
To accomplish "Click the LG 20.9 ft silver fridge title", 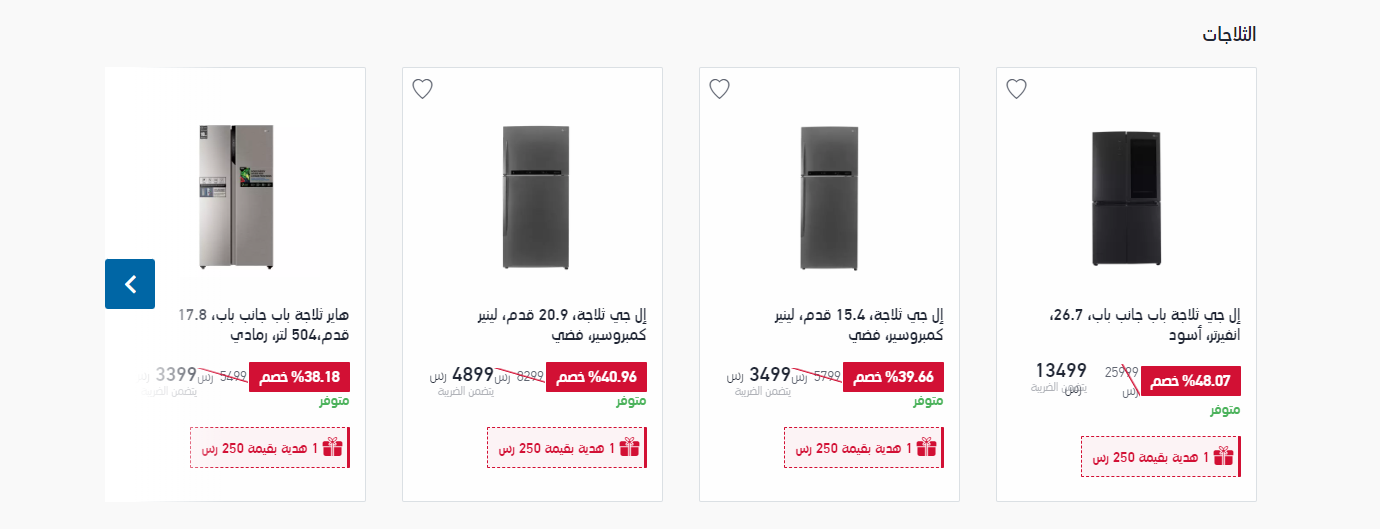I will point(561,325).
